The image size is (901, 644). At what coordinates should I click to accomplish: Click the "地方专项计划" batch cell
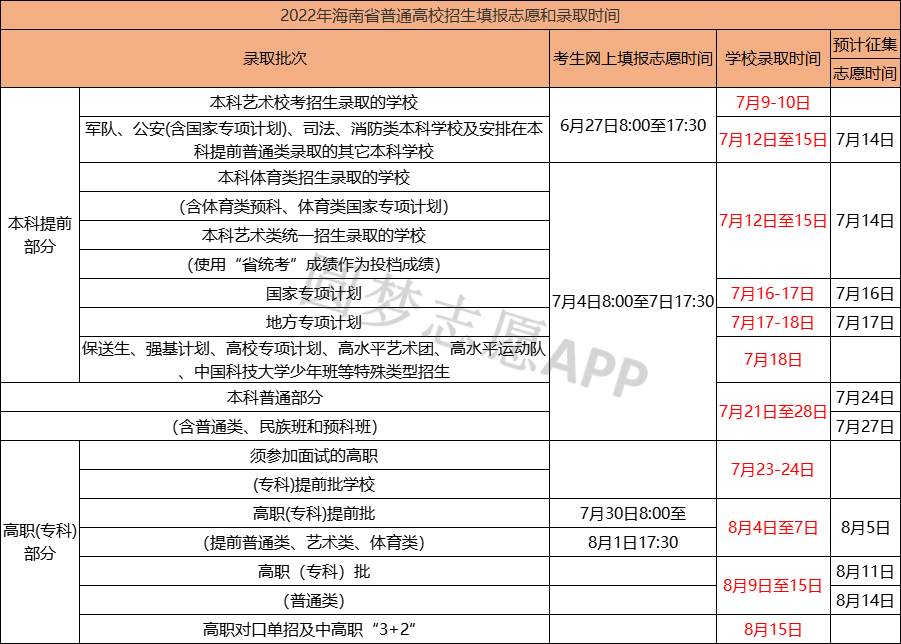[x=314, y=322]
